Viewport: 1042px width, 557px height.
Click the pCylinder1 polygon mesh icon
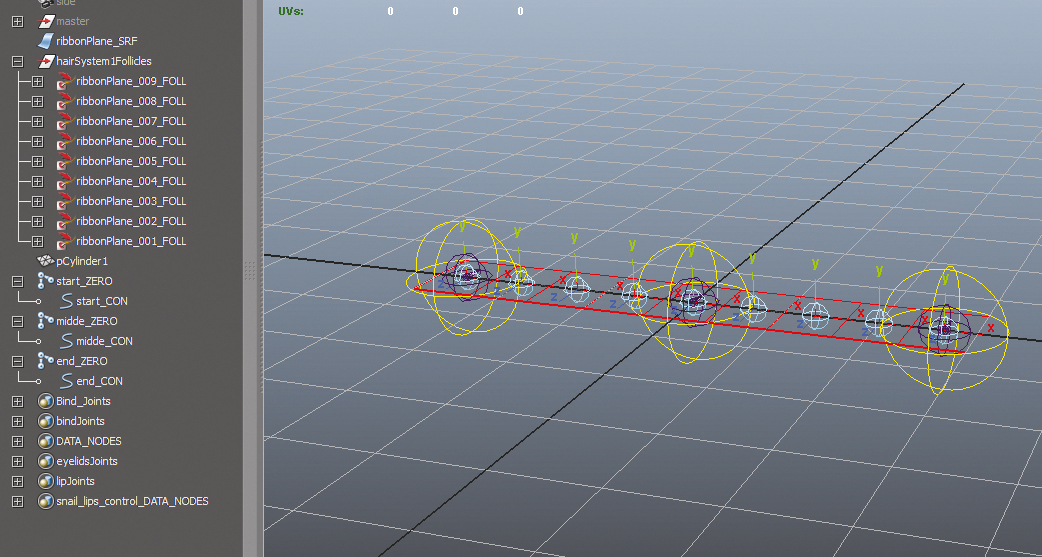[x=45, y=261]
